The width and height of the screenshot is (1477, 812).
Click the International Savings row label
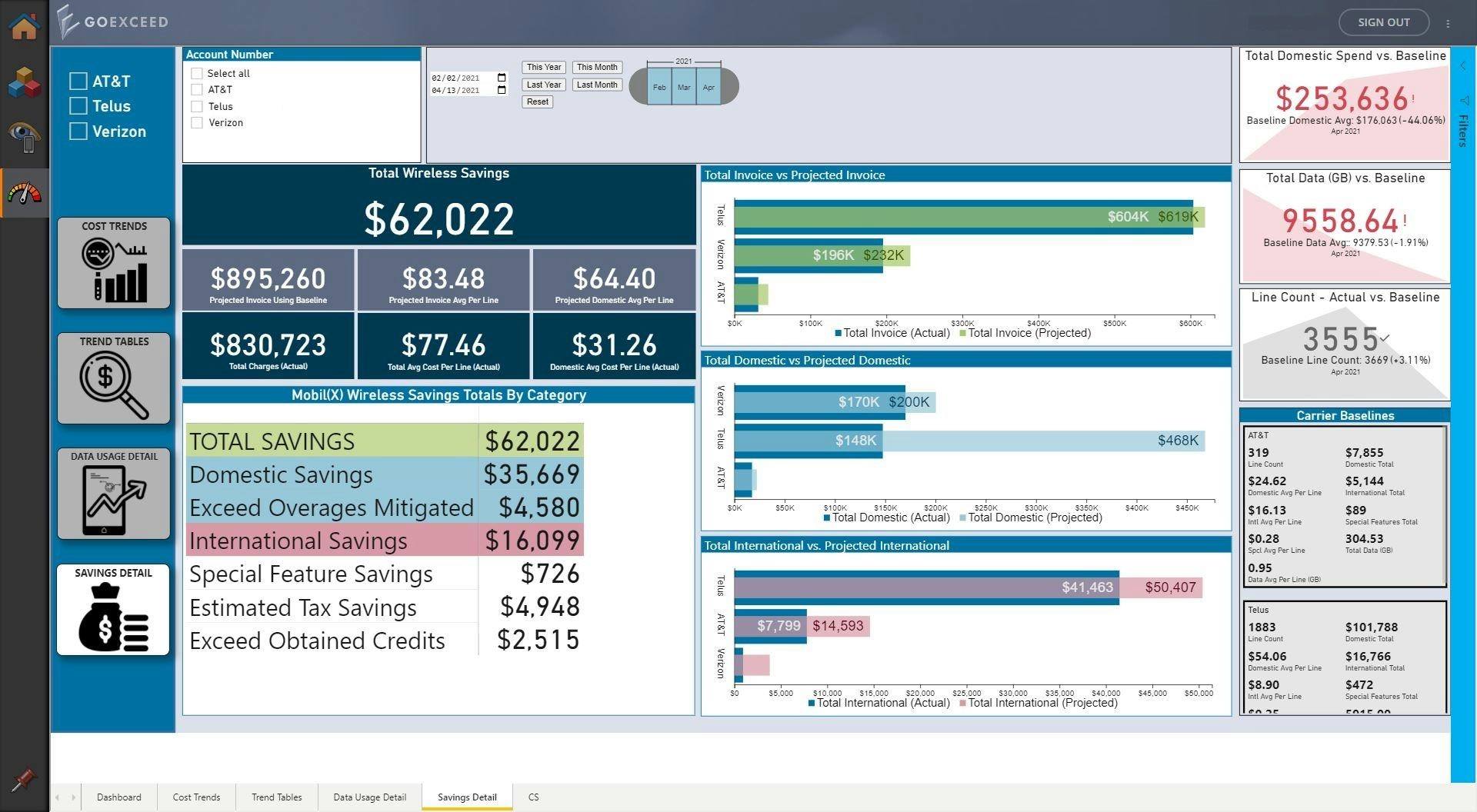[298, 541]
